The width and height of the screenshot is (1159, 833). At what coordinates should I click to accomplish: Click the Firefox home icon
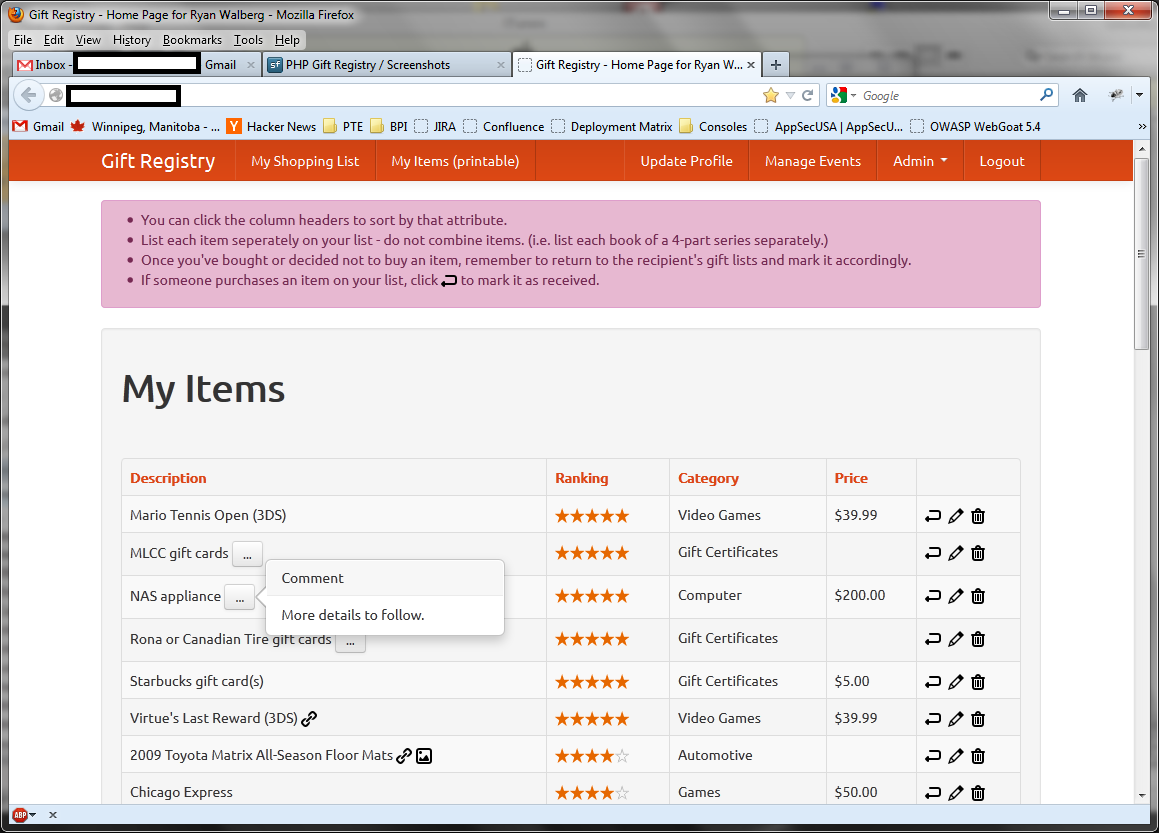tap(1080, 94)
